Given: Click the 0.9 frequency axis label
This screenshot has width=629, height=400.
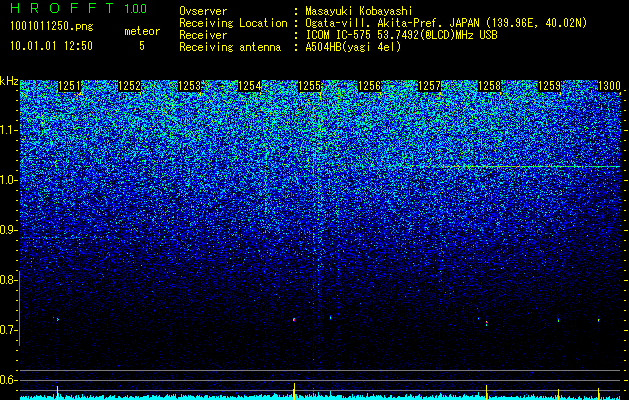Looking at the screenshot, I should point(8,230).
